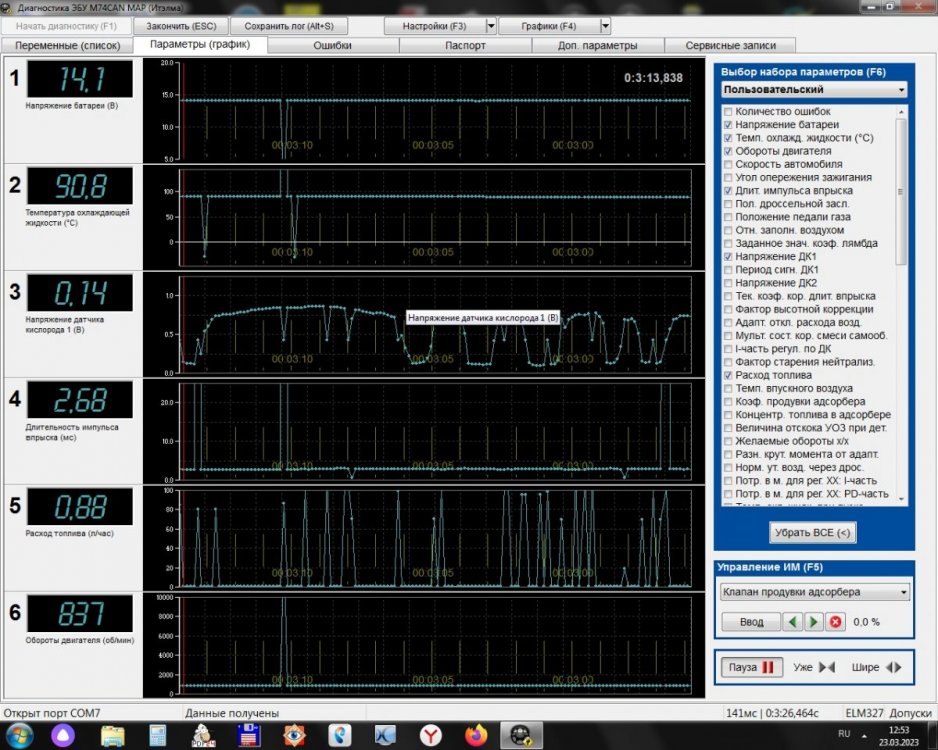Widen the graph with Шире icon
The height and width of the screenshot is (750, 938).
[893, 667]
